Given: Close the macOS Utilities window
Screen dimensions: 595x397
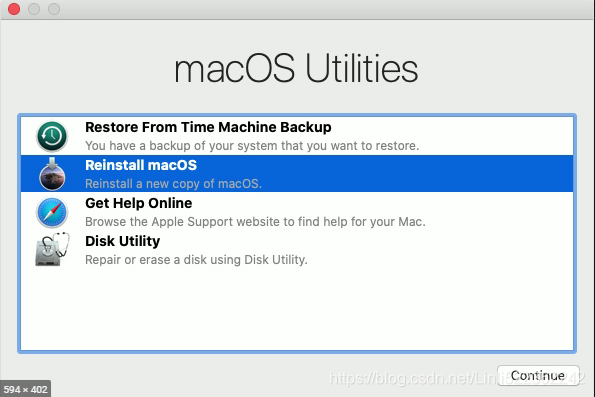Looking at the screenshot, I should point(14,9).
